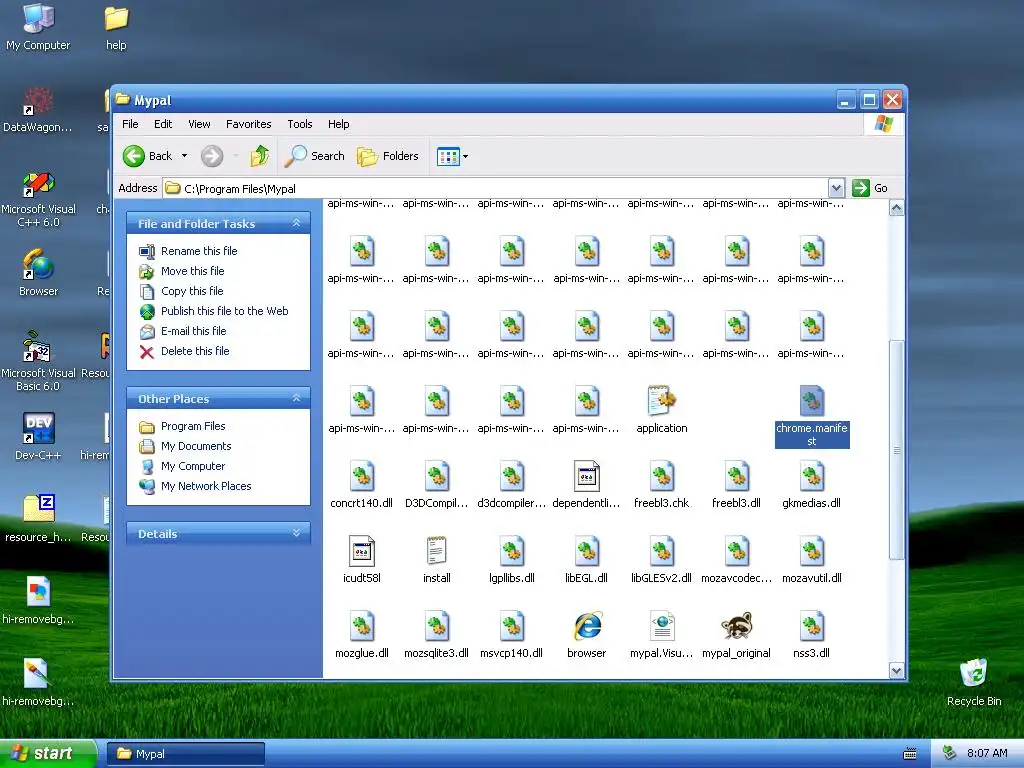Open the Search pane
Image resolution: width=1024 pixels, height=768 pixels.
coord(315,156)
